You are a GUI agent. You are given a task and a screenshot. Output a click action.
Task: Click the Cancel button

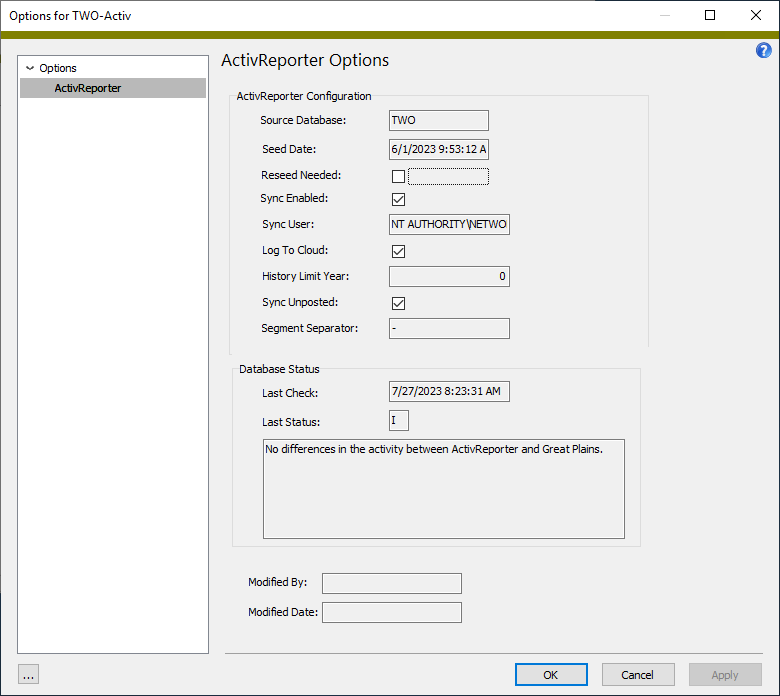(x=638, y=675)
